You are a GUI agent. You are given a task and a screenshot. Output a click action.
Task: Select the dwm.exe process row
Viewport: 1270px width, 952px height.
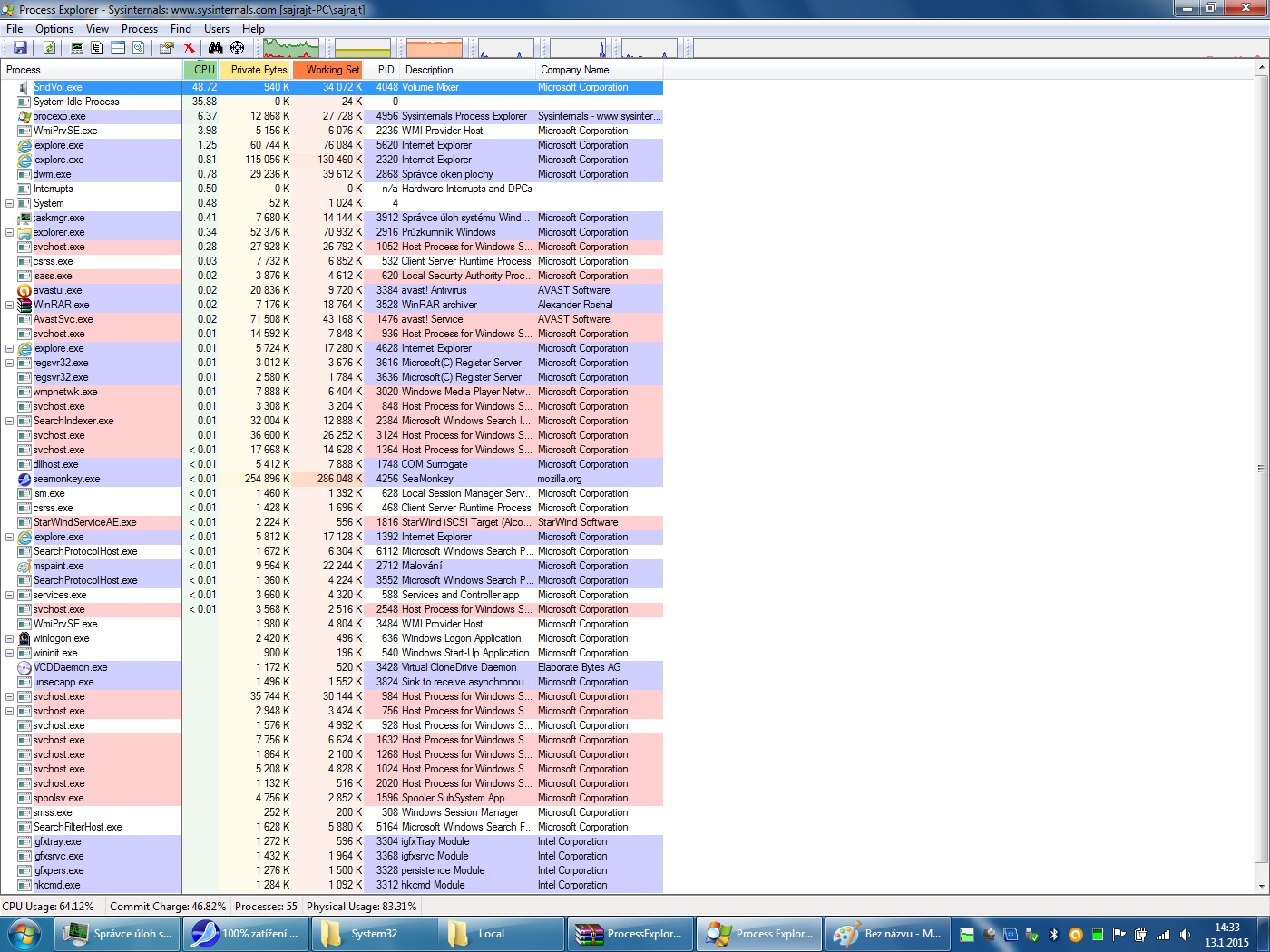[332, 174]
